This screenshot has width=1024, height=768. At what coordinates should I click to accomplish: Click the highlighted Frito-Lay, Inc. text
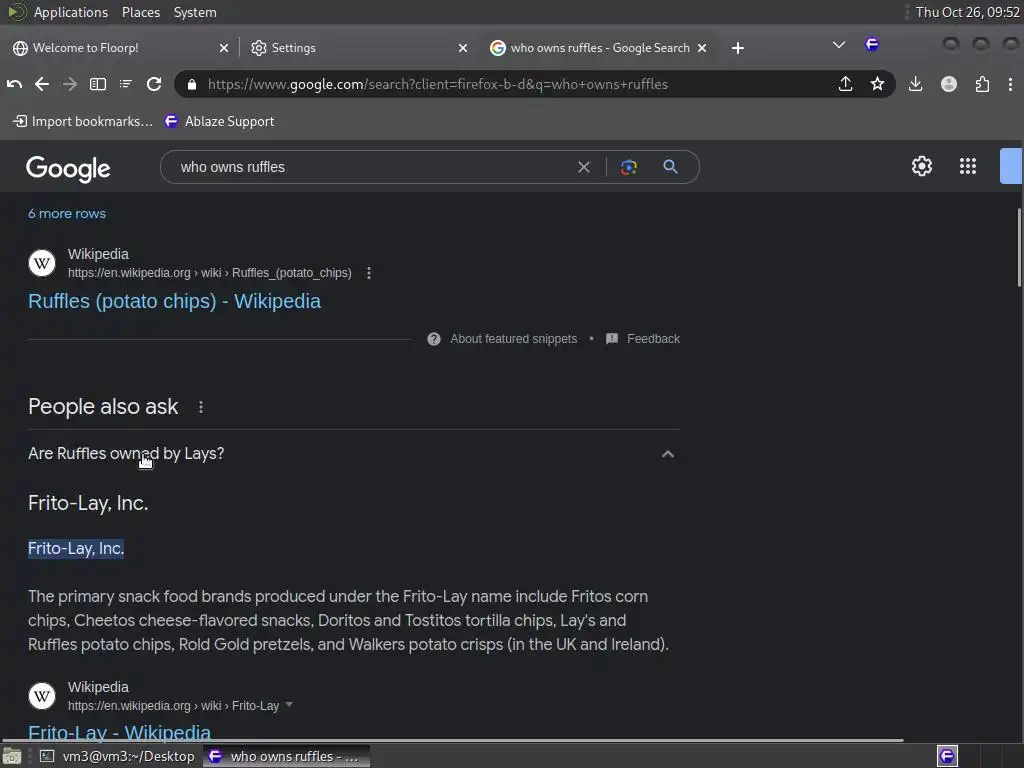[76, 548]
